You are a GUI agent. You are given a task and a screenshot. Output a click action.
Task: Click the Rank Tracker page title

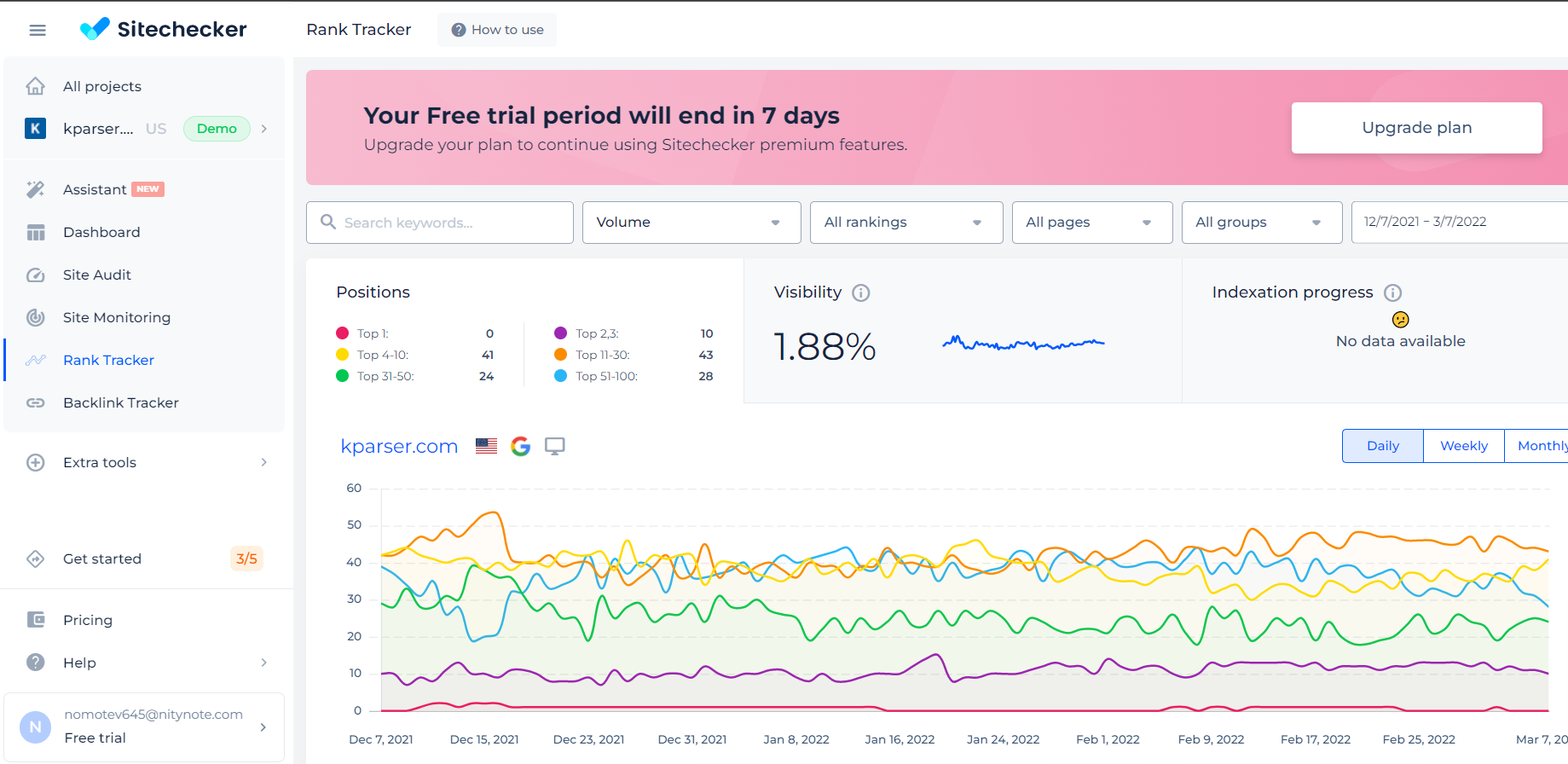[359, 30]
